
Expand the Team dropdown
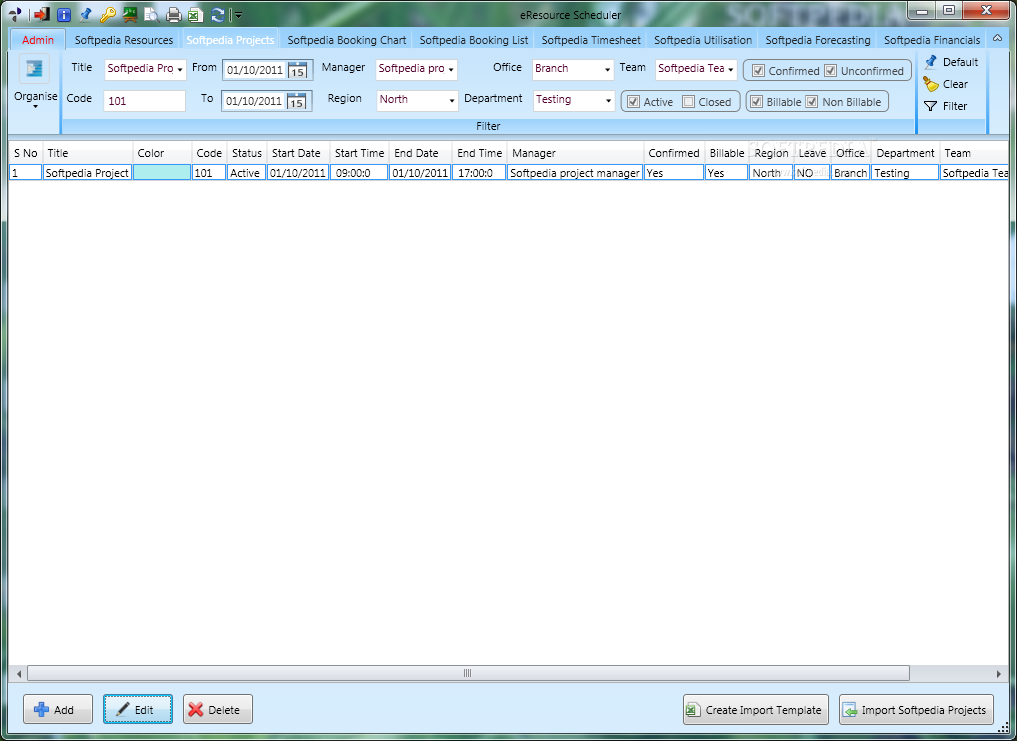(731, 69)
